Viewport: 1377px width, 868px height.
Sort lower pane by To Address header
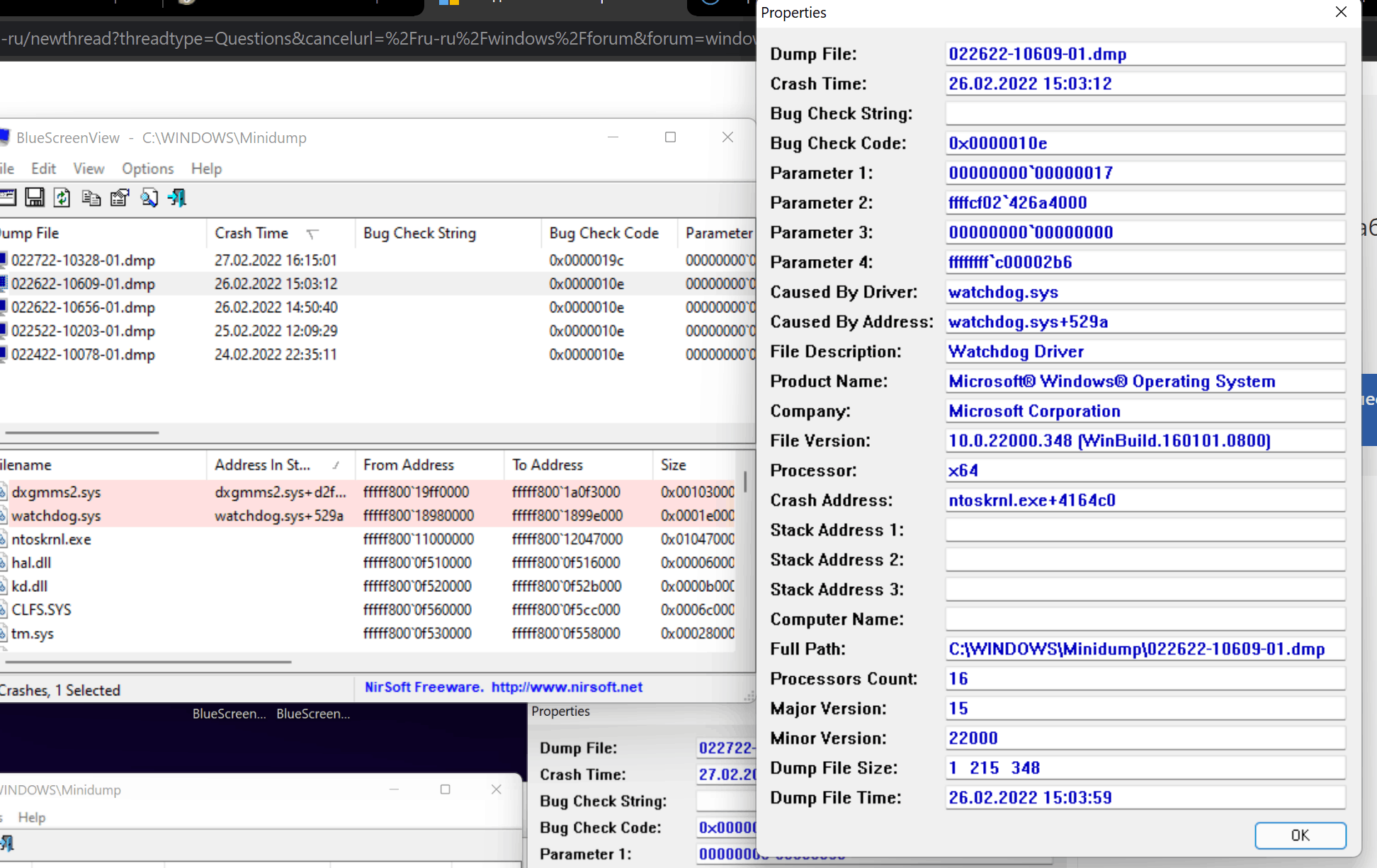pyautogui.click(x=578, y=464)
